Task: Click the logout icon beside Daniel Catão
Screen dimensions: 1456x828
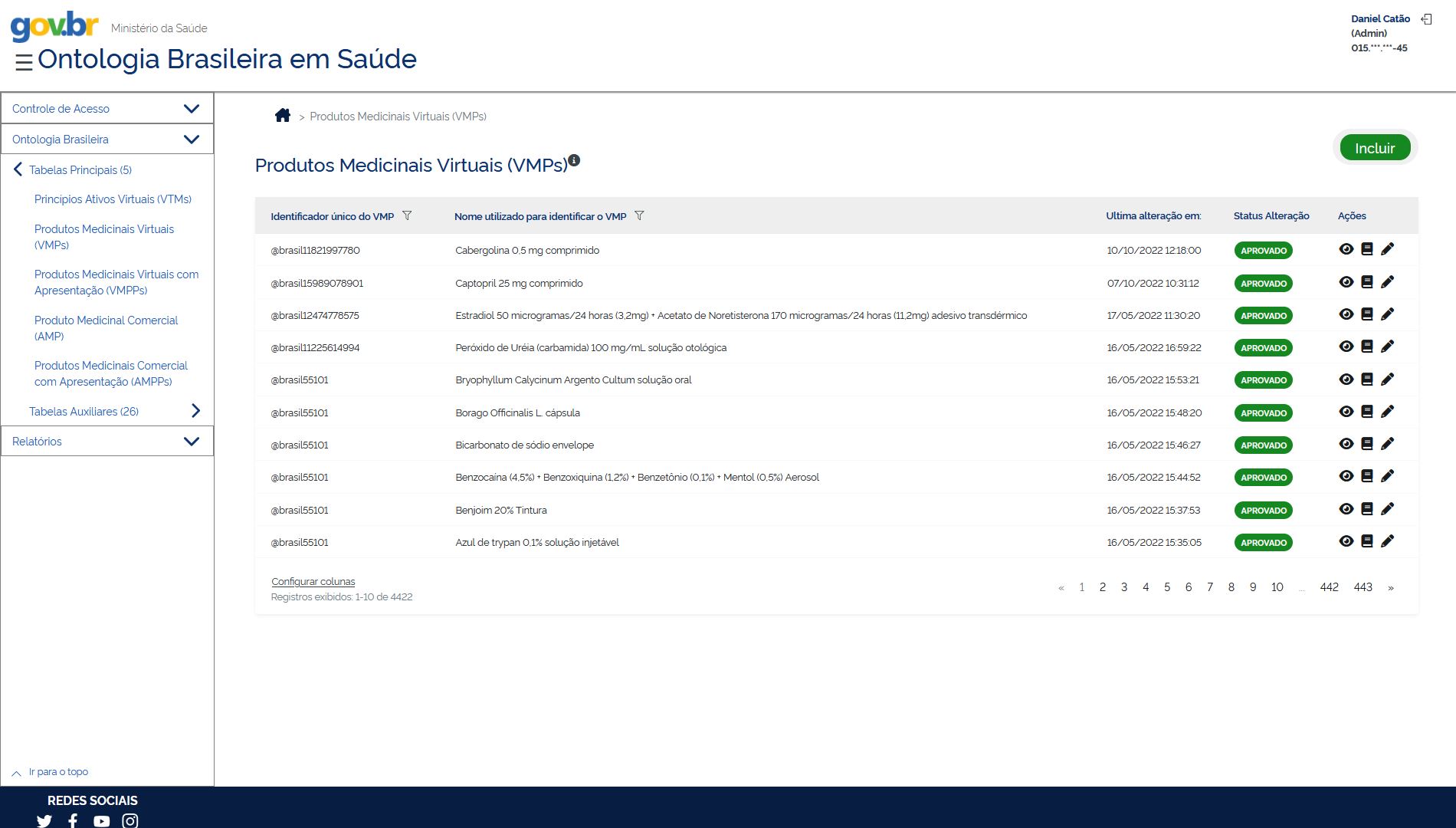Action: tap(1426, 19)
